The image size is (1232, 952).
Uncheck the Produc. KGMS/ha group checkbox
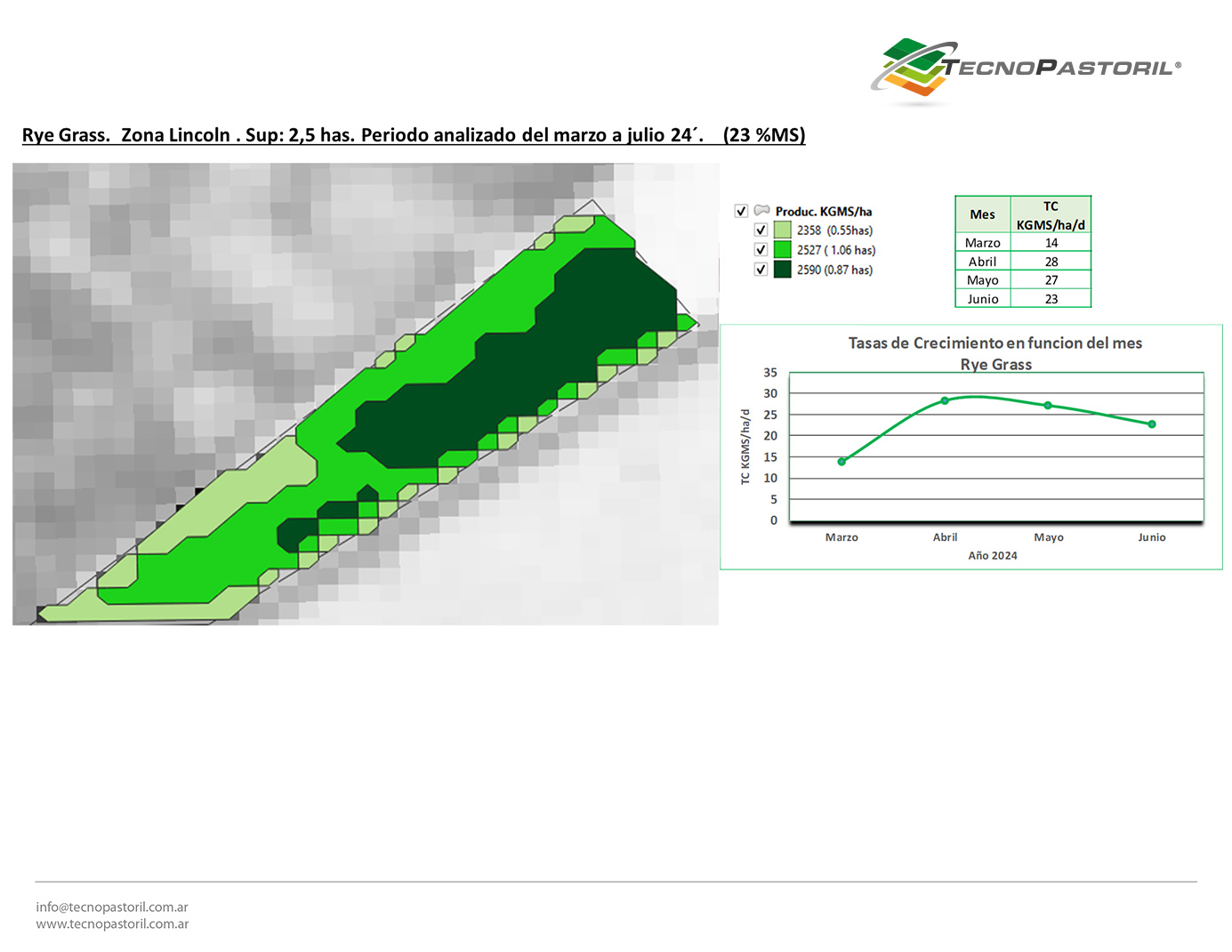tap(741, 211)
